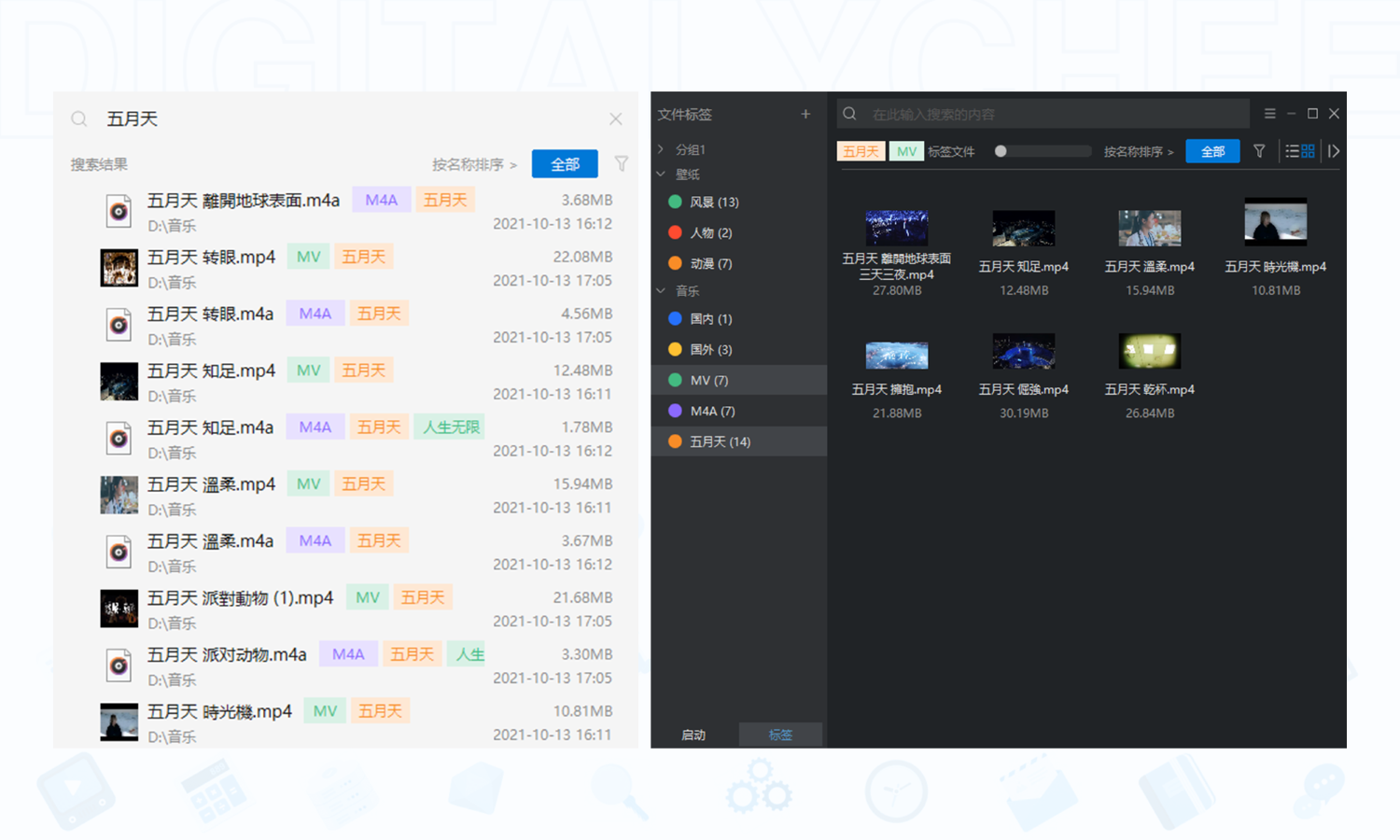Click the 全部 button in search results

click(x=565, y=164)
